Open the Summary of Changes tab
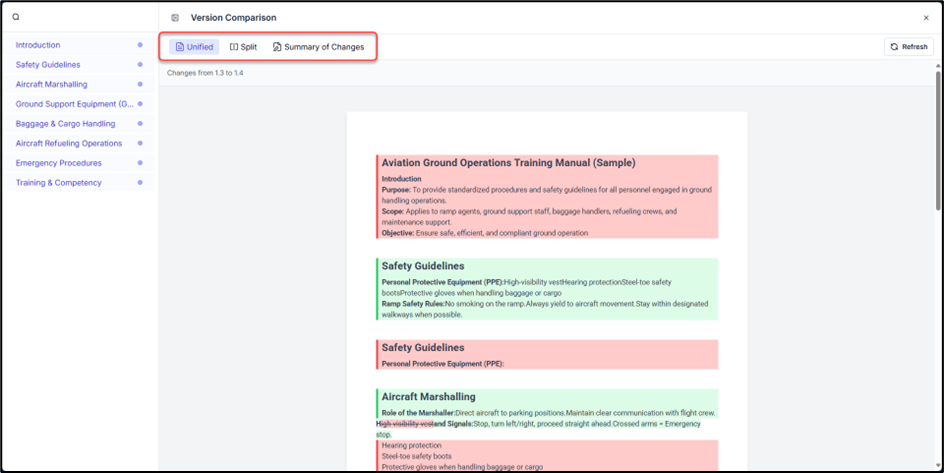This screenshot has height=473, width=944. [x=318, y=47]
